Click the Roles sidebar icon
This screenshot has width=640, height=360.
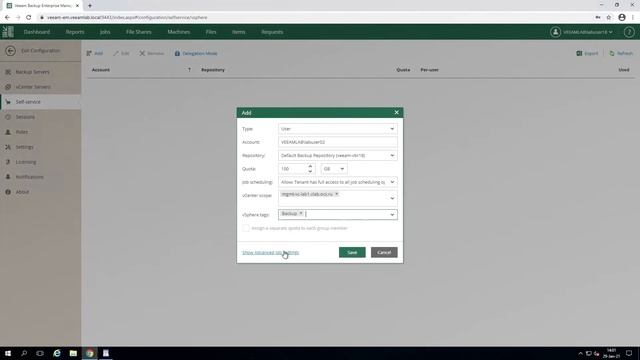8,132
